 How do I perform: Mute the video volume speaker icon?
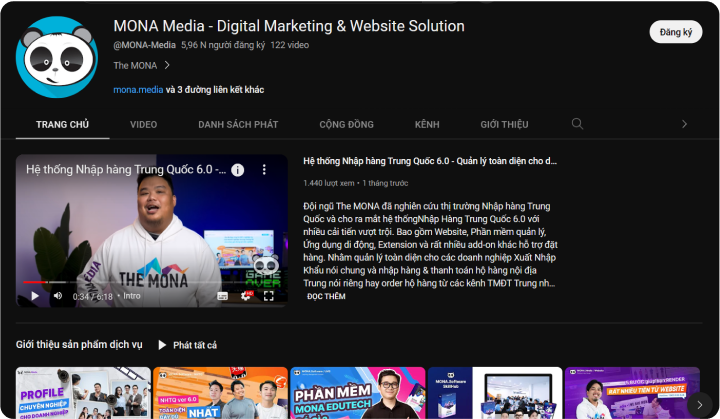pos(58,296)
